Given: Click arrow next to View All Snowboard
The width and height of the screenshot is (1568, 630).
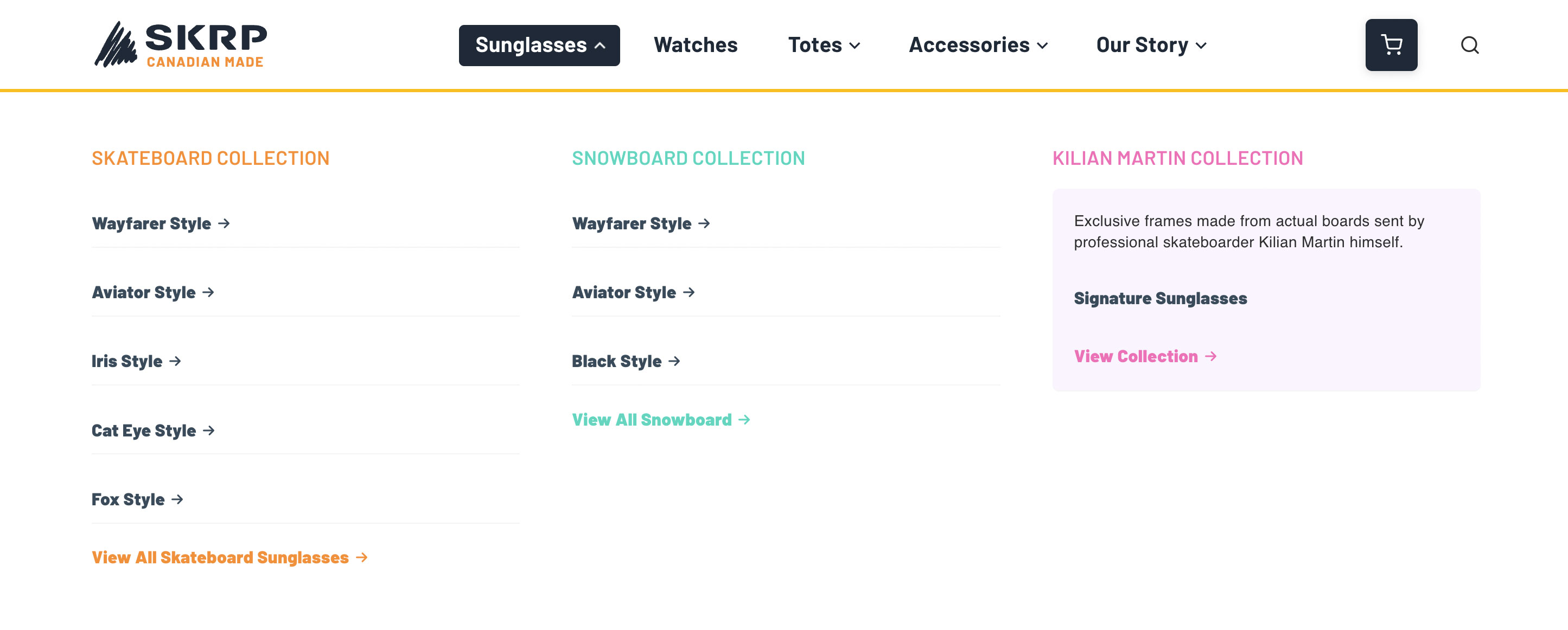Looking at the screenshot, I should (x=744, y=420).
